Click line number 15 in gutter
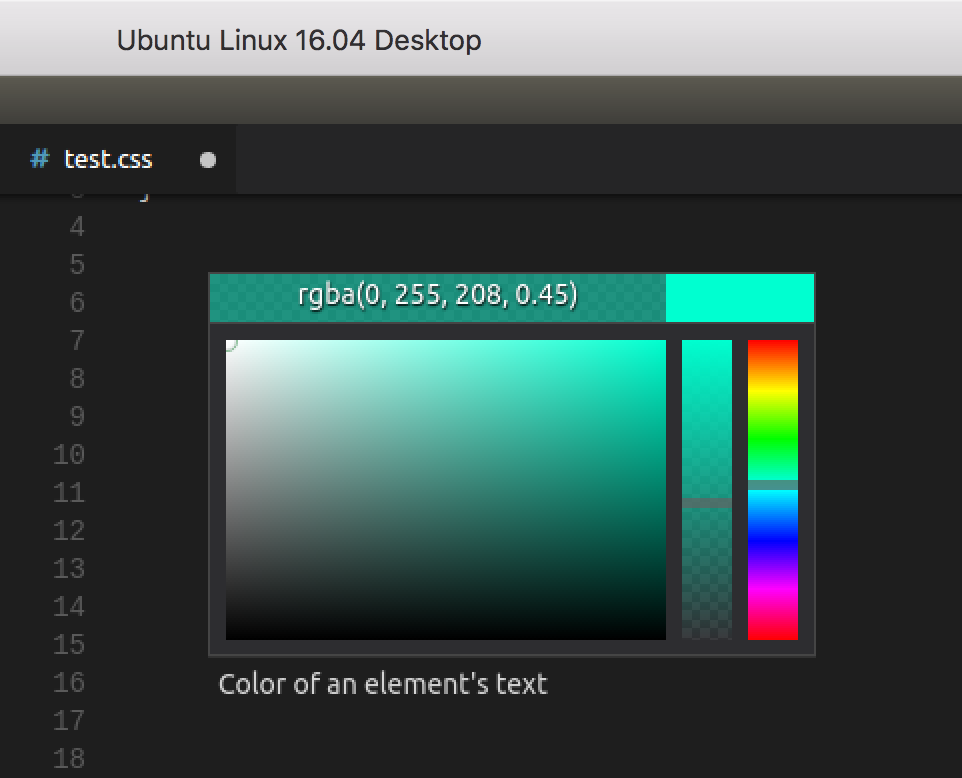Screen dimensions: 962x778 tap(69, 645)
